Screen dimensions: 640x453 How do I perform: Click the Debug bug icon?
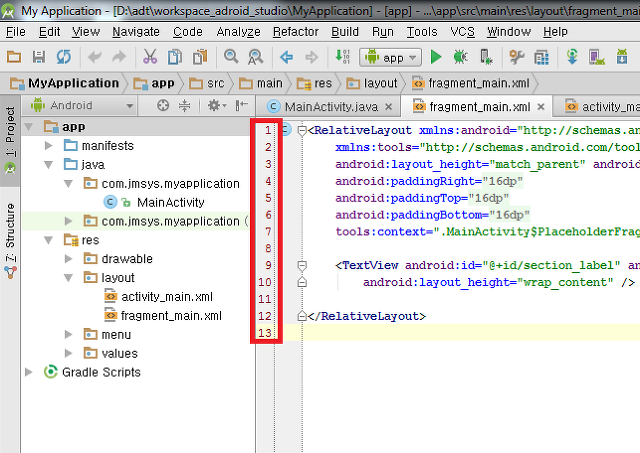460,57
